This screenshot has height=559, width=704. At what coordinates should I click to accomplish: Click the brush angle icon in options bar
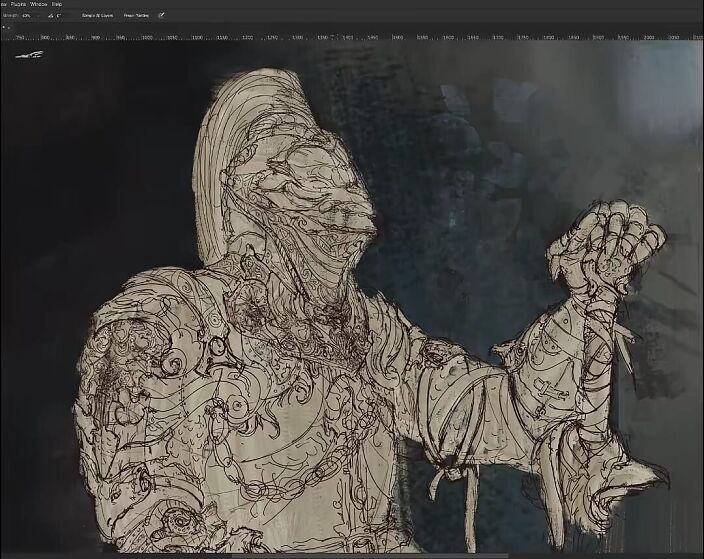tap(49, 16)
